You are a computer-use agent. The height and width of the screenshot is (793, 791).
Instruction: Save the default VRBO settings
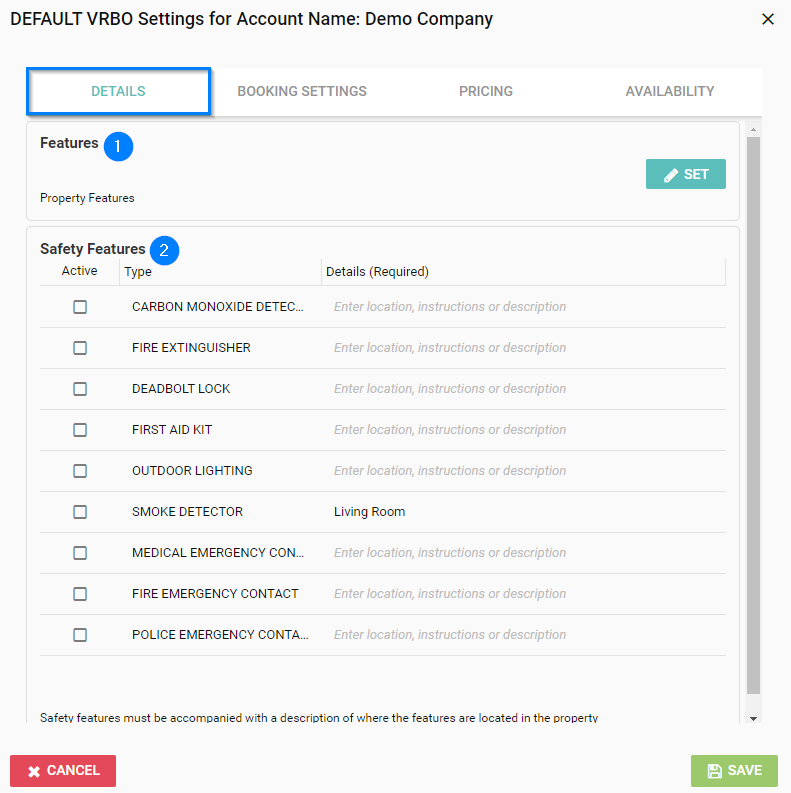(x=734, y=771)
